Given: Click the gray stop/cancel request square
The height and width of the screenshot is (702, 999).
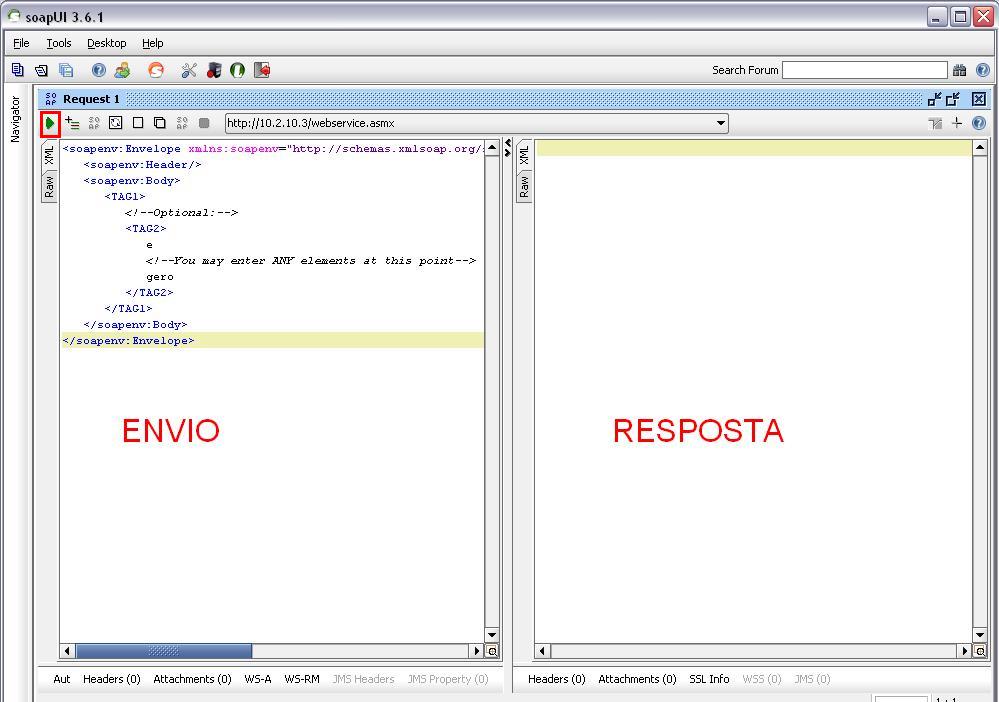Looking at the screenshot, I should point(204,123).
